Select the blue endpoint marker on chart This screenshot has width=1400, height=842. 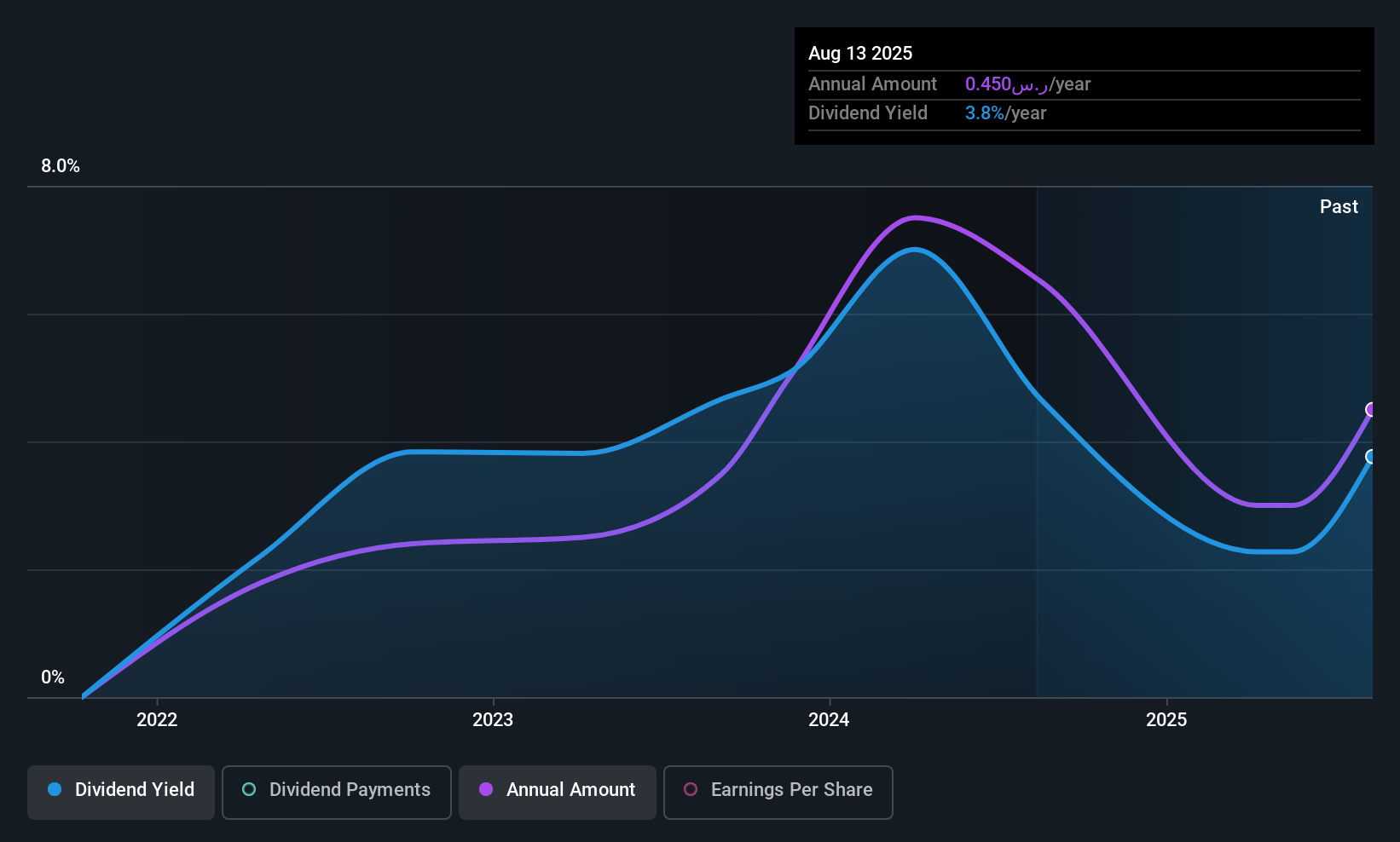coord(1371,457)
